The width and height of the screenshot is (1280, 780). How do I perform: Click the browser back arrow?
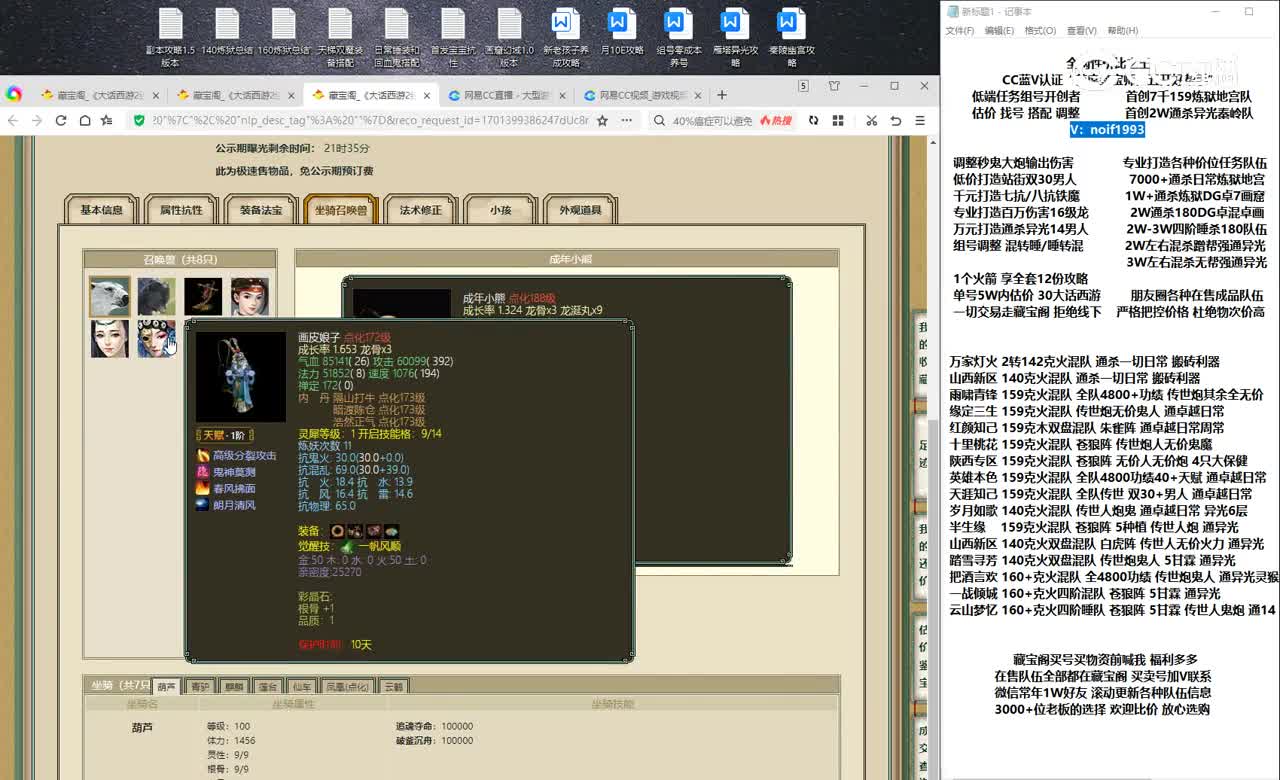tap(14, 120)
